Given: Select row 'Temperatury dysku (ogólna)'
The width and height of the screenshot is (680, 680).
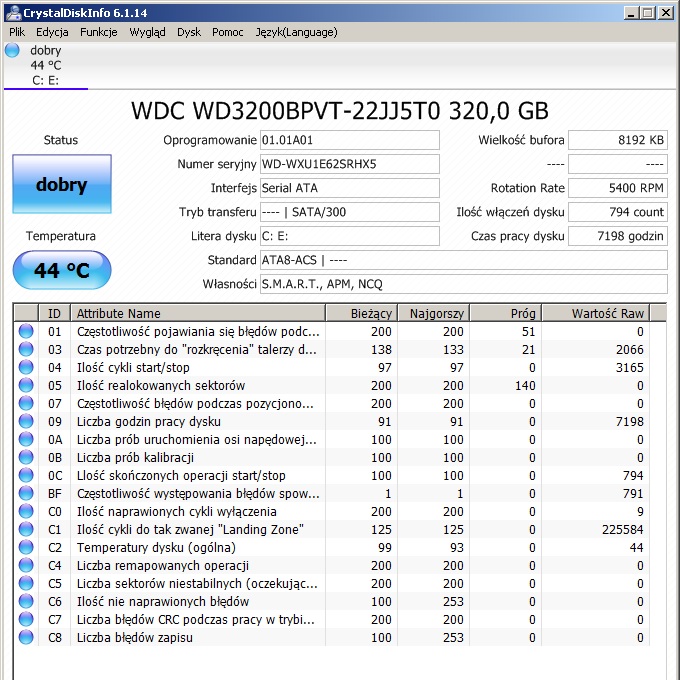Looking at the screenshot, I should point(332,547).
